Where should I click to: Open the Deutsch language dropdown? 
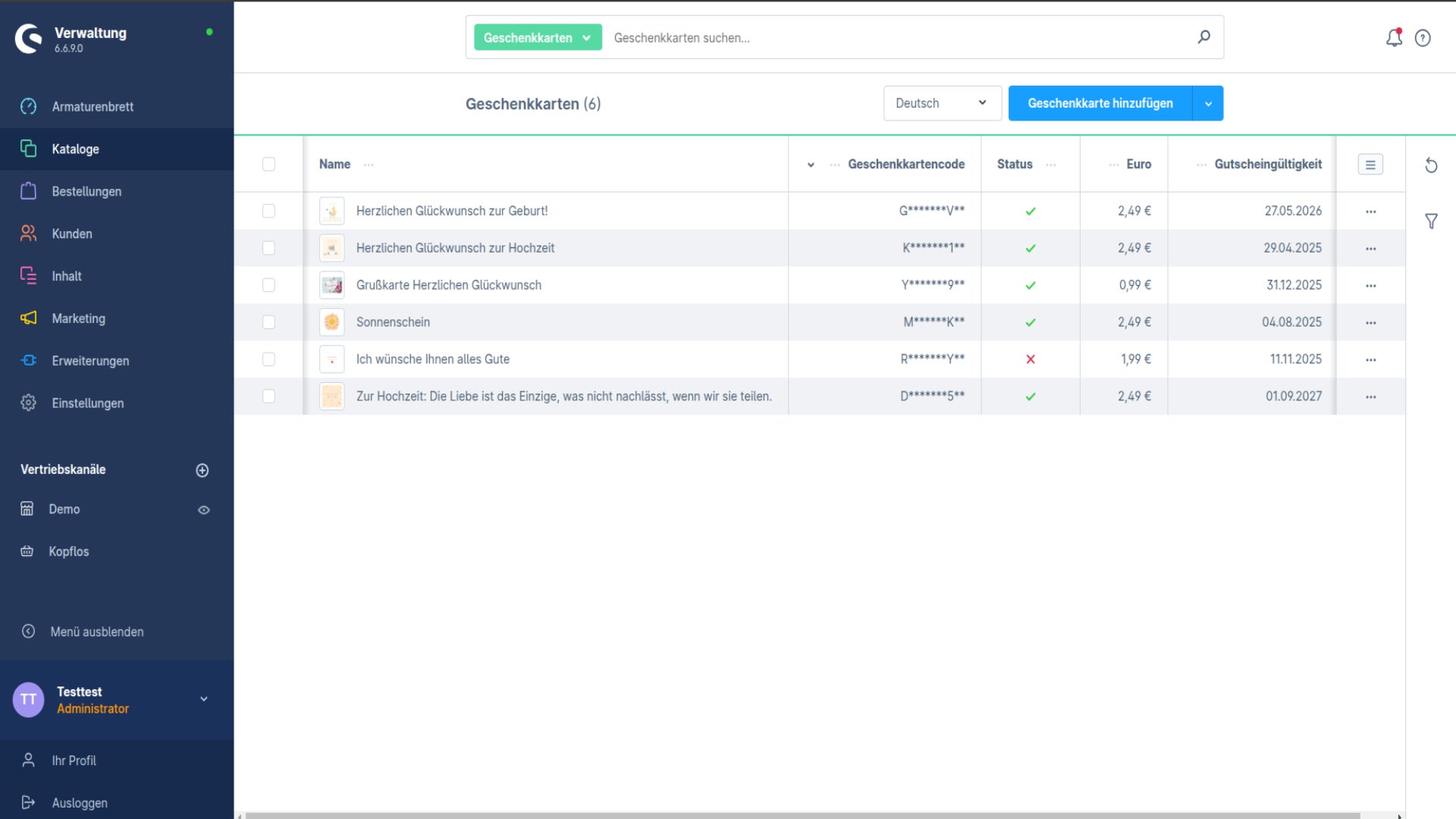click(942, 103)
